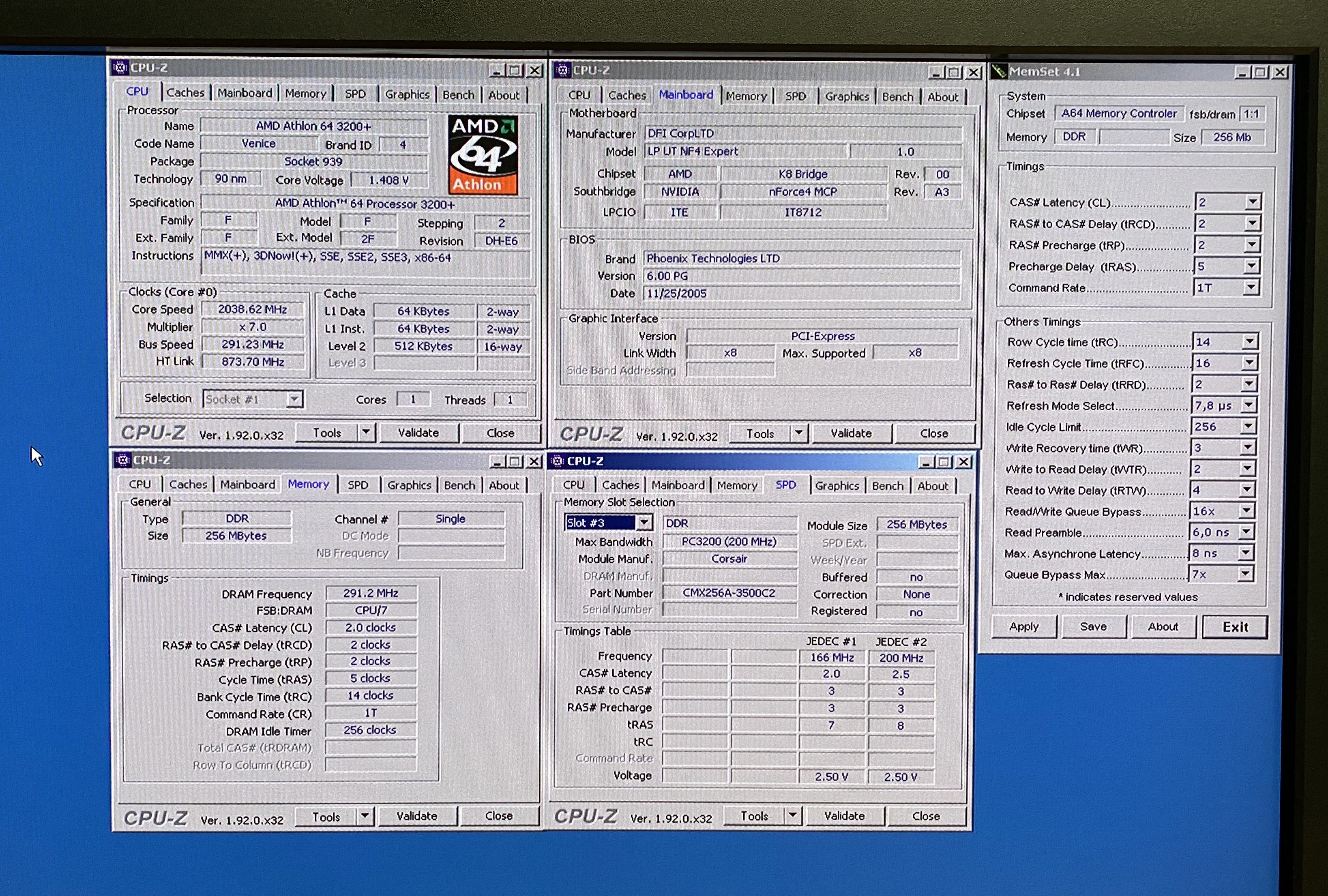Click CPU-Z icon in Mainboard window title bar

[562, 70]
